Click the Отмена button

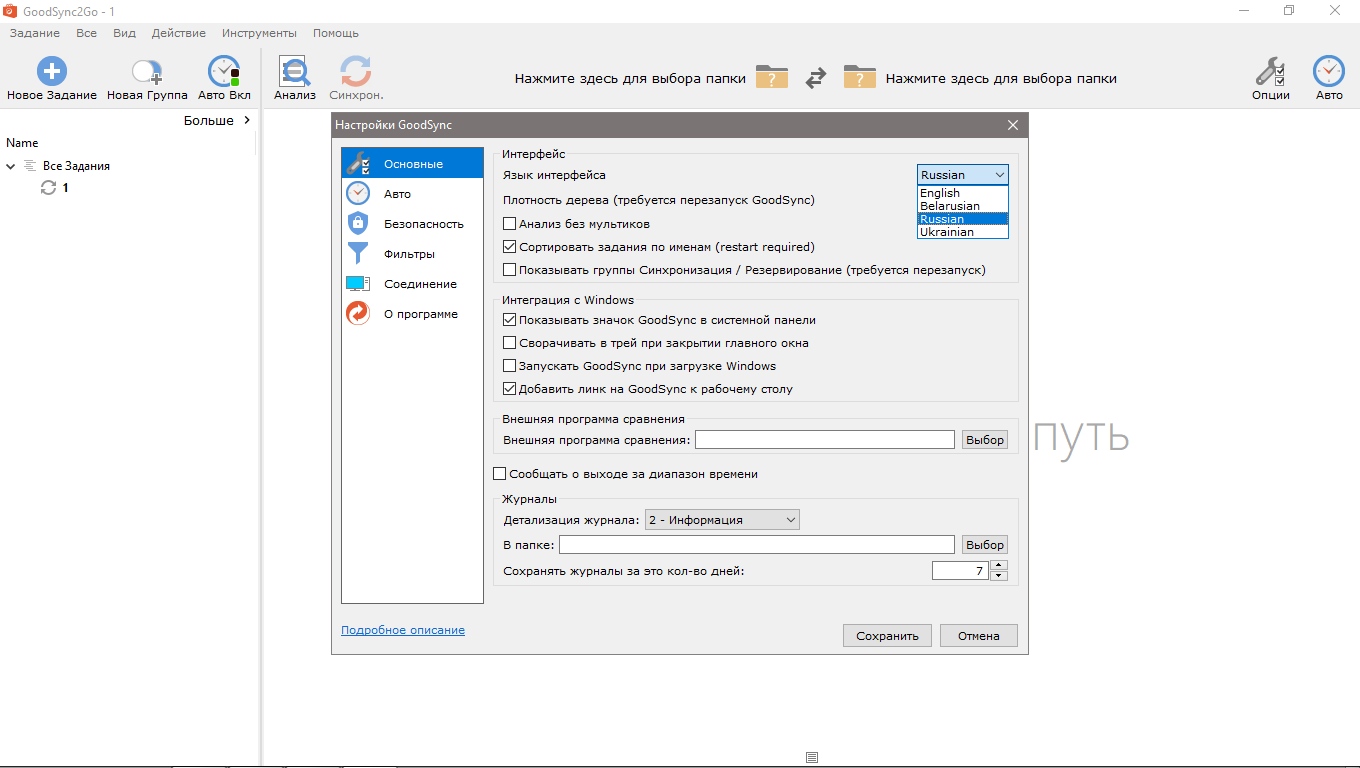[978, 636]
